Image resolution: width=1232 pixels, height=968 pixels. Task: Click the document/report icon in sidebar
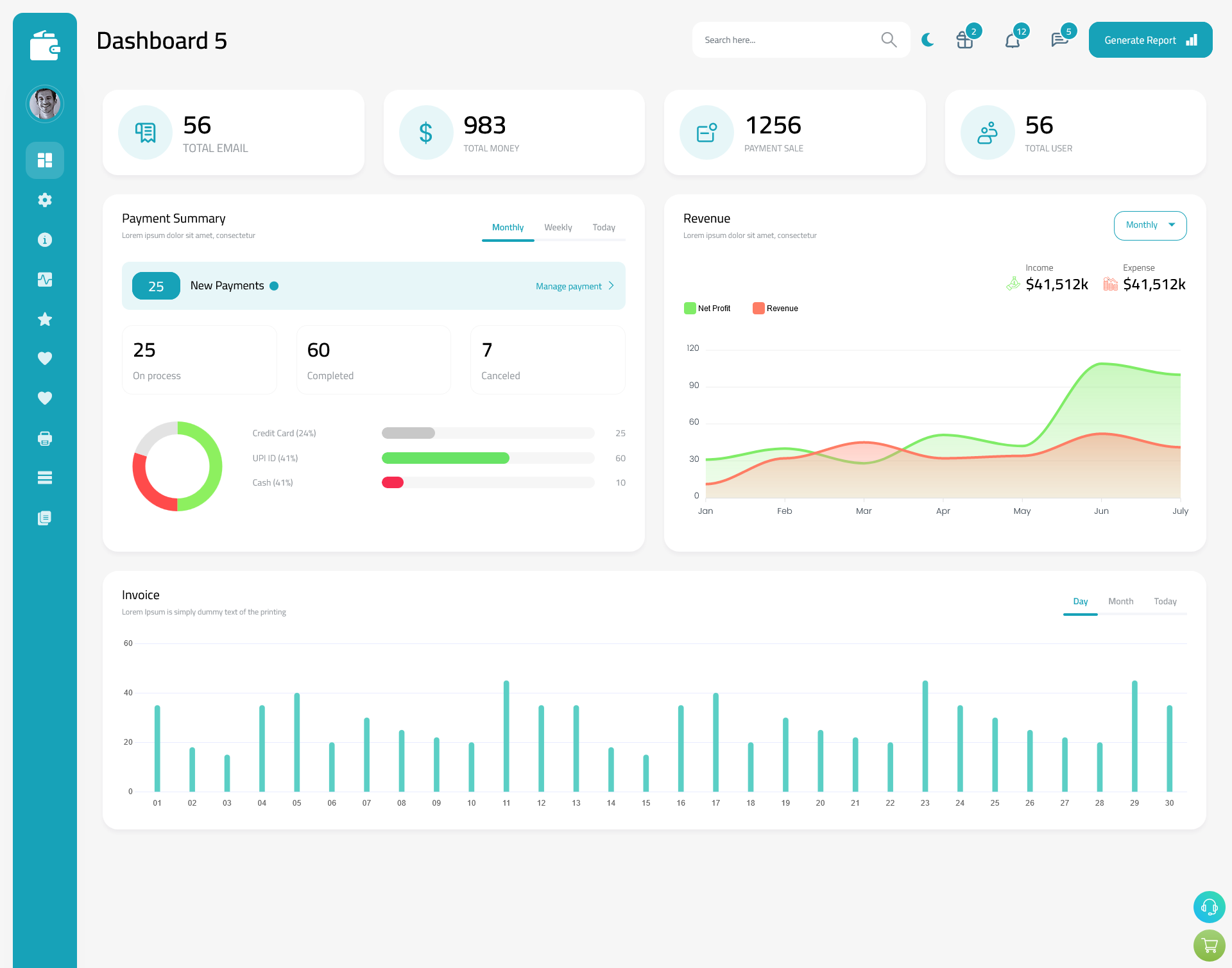pyautogui.click(x=44, y=518)
